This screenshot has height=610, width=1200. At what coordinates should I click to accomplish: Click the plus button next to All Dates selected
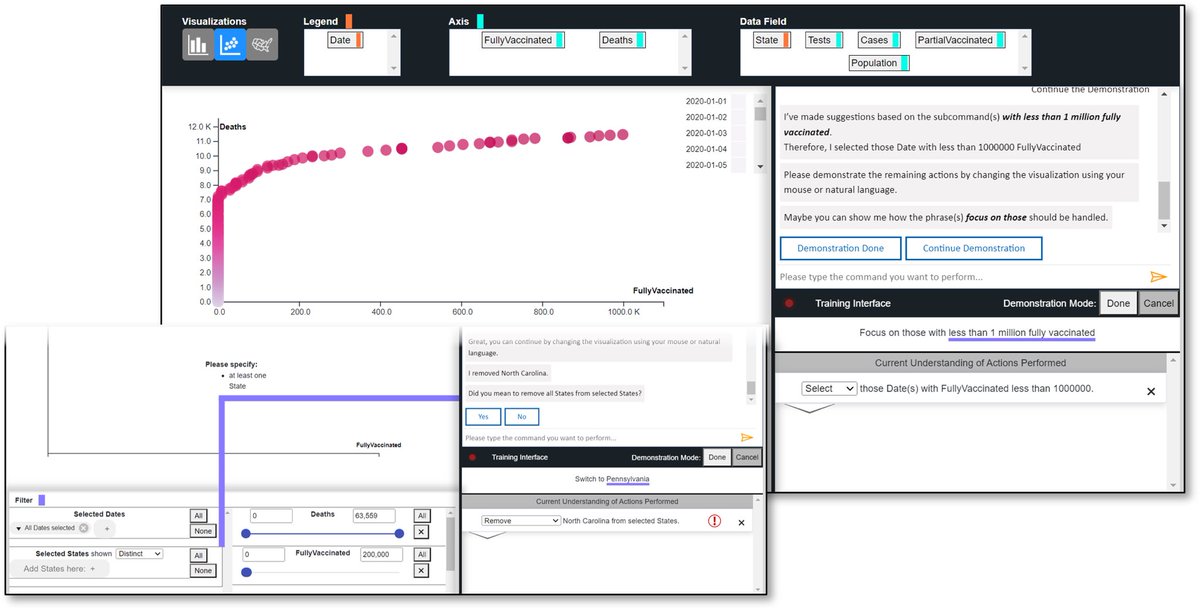point(103,528)
